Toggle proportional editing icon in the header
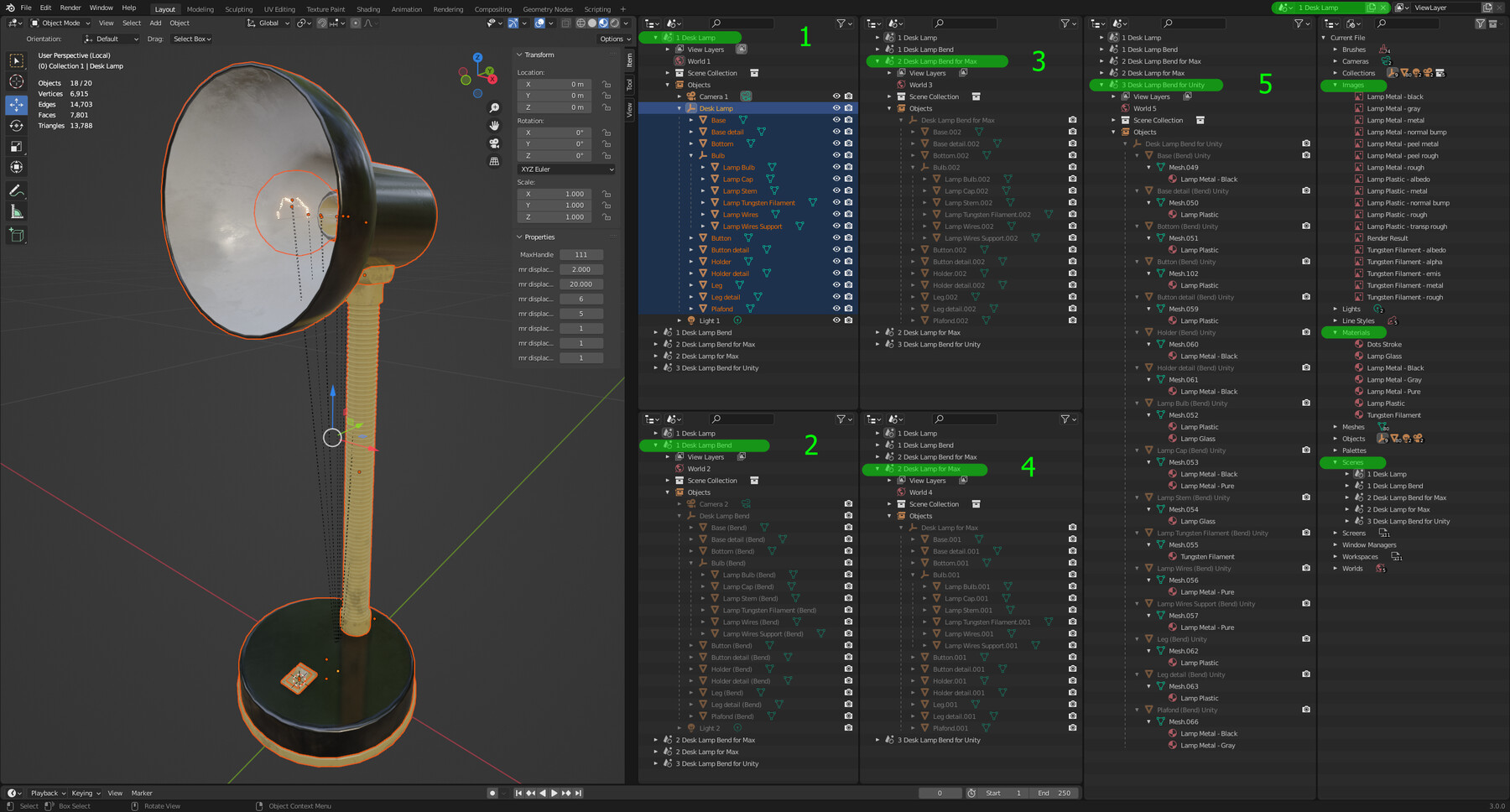The image size is (1510, 812). click(x=356, y=23)
